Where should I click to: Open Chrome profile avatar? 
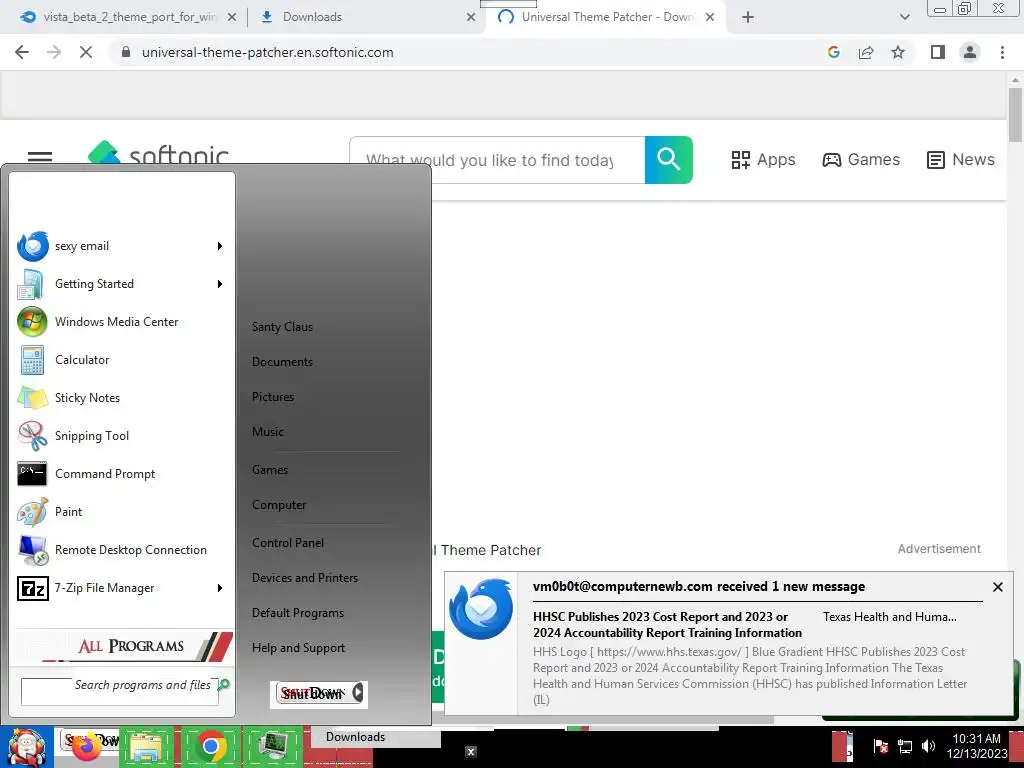[970, 52]
